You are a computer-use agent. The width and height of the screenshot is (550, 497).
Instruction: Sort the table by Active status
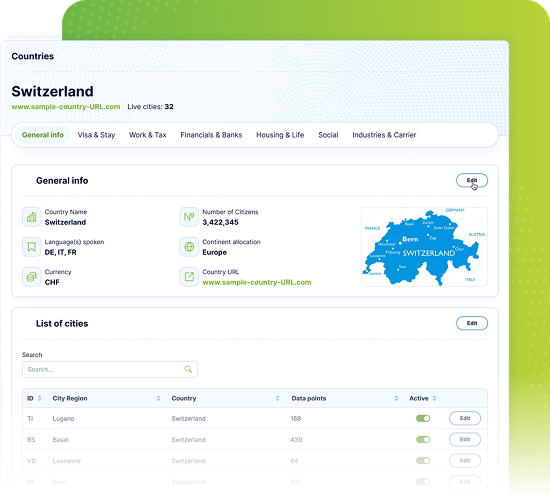tap(435, 398)
